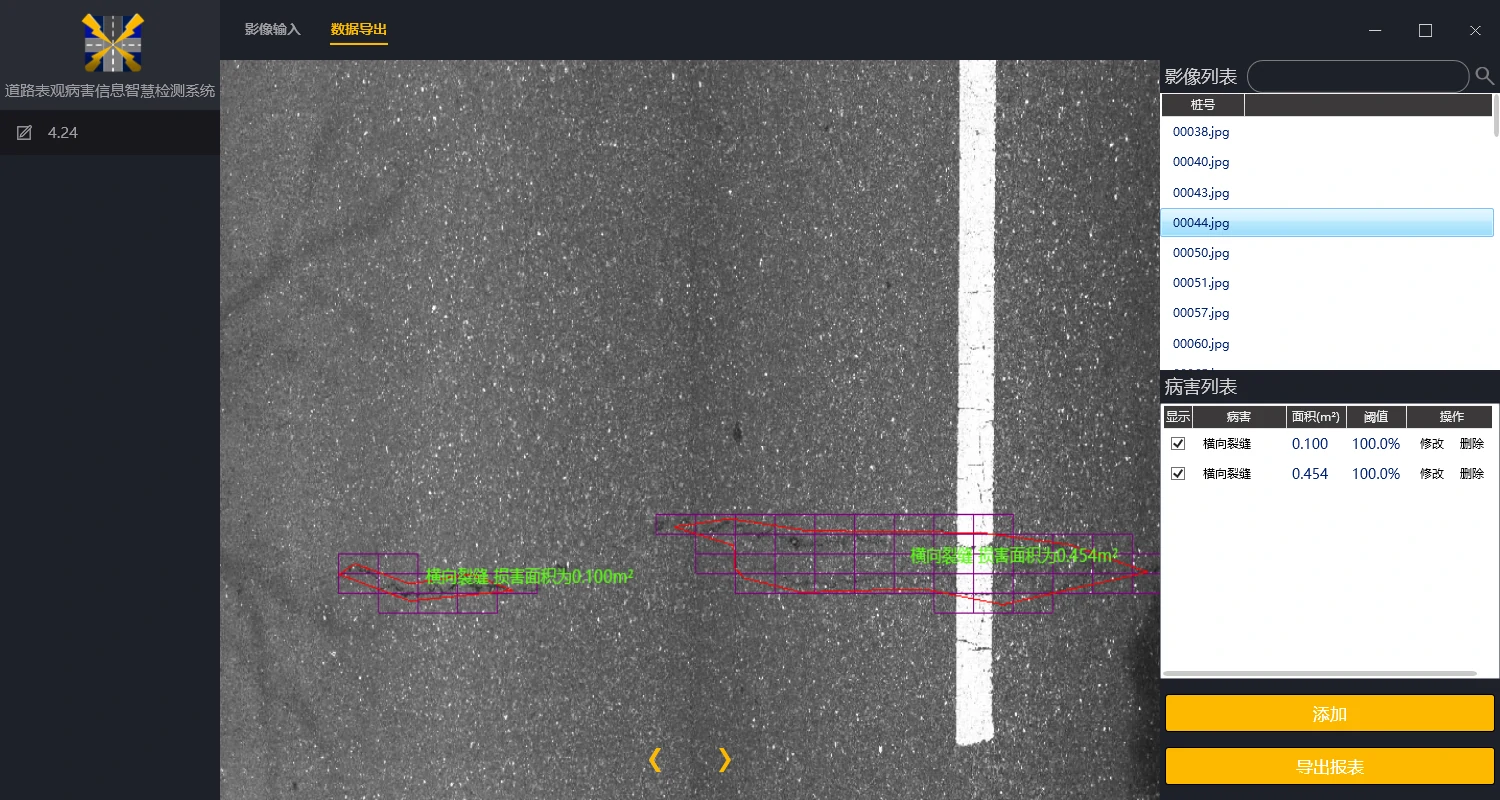
Task: Click the defect list horizontal scrollbar
Action: [1320, 673]
